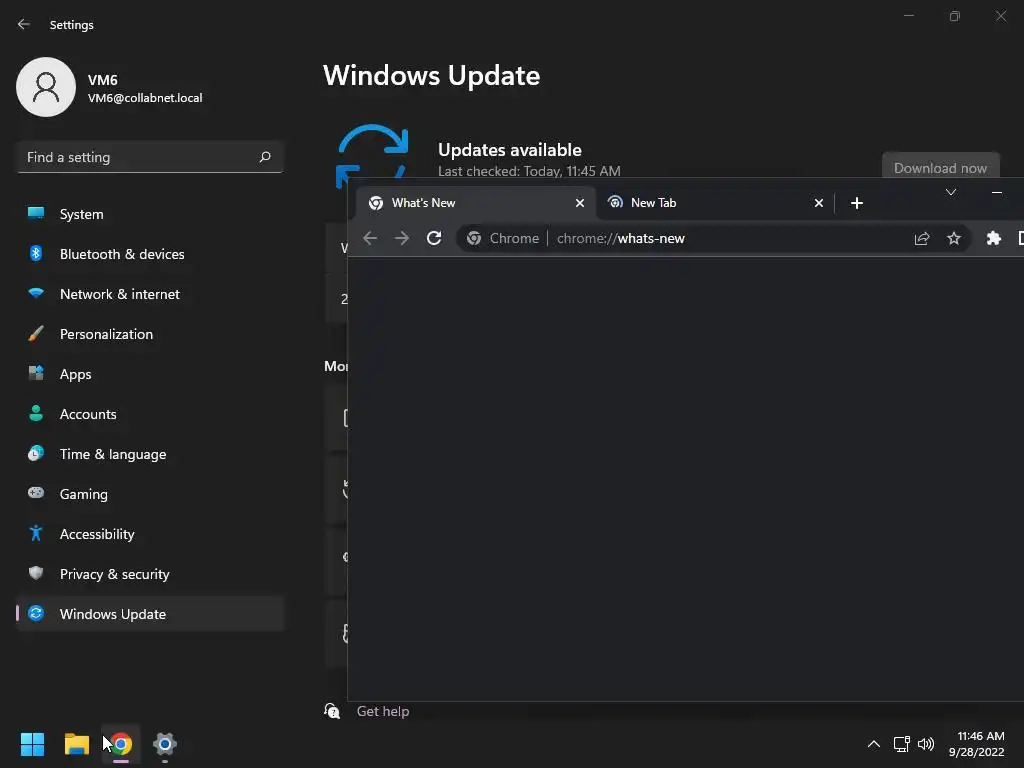The width and height of the screenshot is (1024, 768).
Task: Close the What's New tab
Action: [x=579, y=203]
